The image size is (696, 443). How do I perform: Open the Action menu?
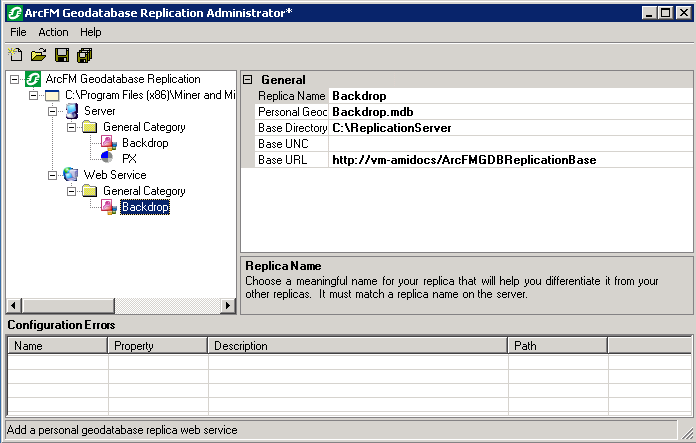(x=53, y=32)
